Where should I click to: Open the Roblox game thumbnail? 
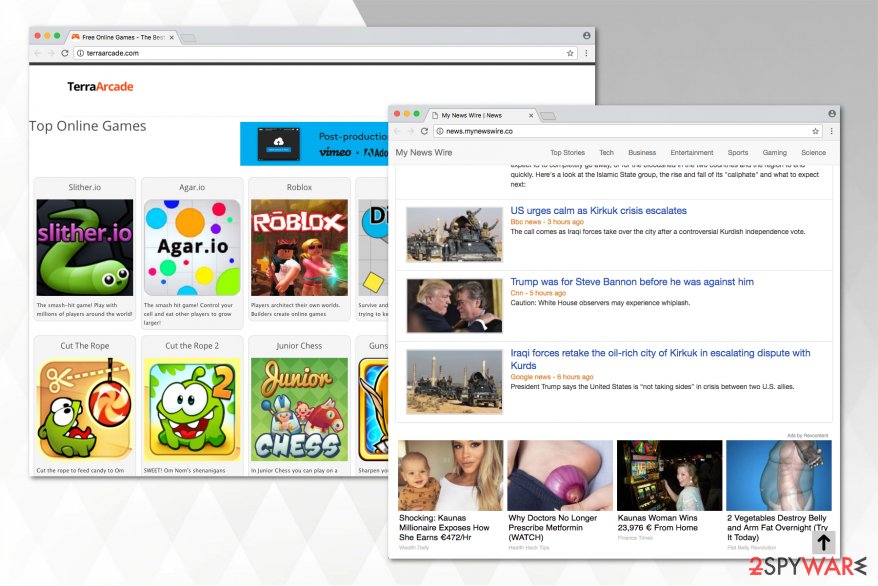tap(299, 247)
